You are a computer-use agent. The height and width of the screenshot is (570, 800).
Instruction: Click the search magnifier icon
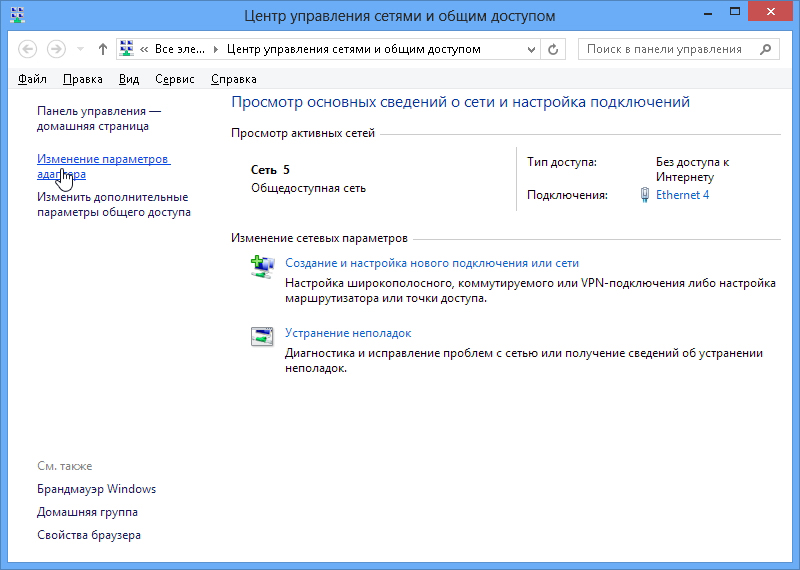tap(765, 49)
